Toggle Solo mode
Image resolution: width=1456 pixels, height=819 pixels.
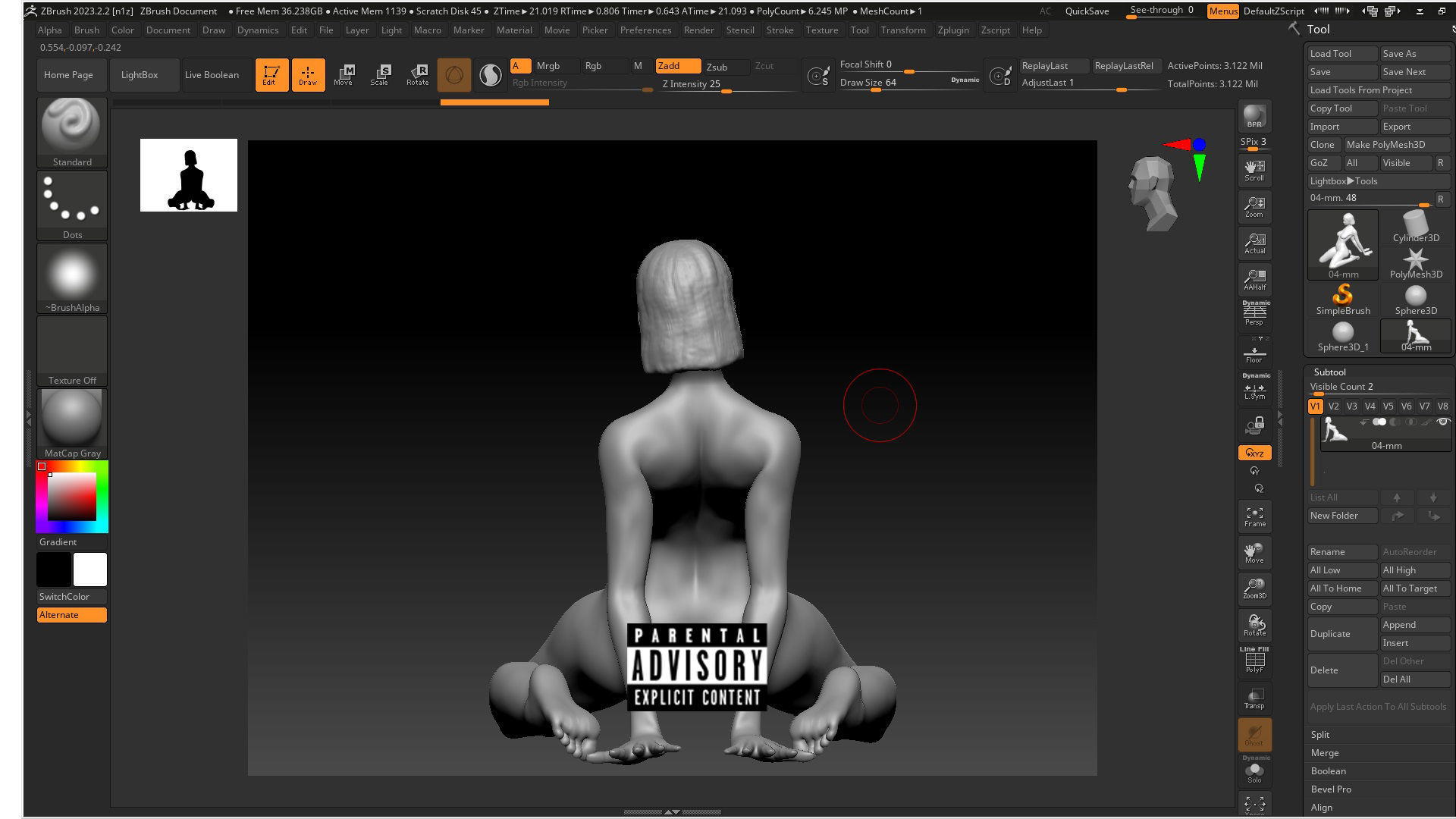point(1254,770)
